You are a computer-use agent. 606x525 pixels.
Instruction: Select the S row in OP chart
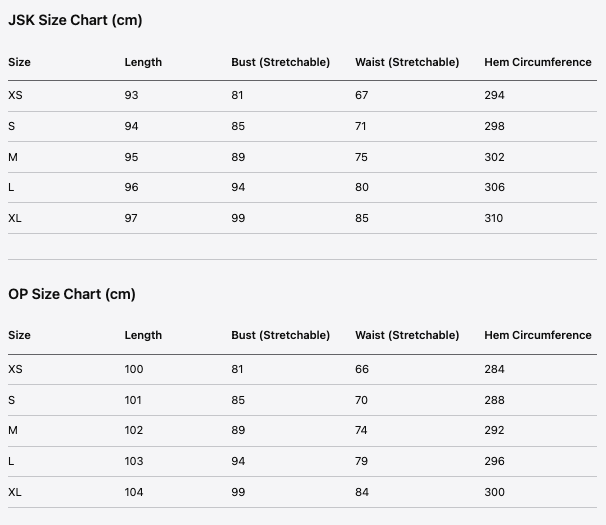click(12, 400)
